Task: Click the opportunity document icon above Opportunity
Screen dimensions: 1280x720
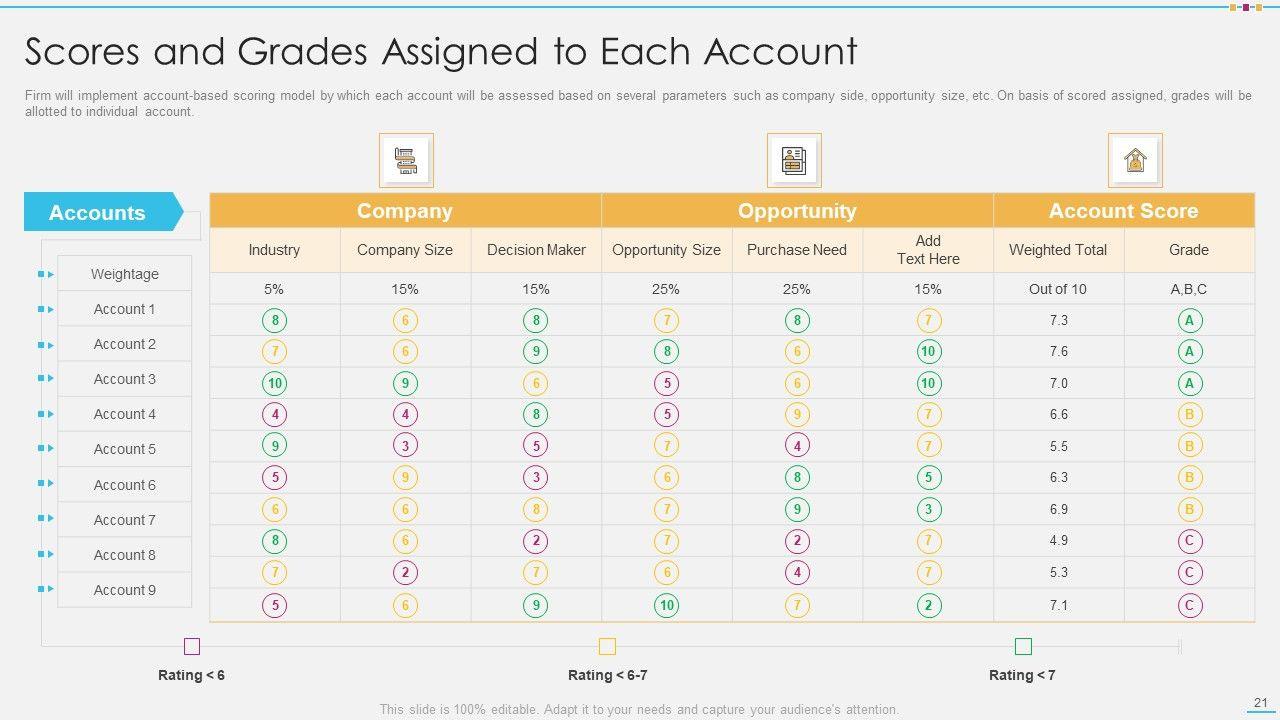Action: tap(794, 160)
